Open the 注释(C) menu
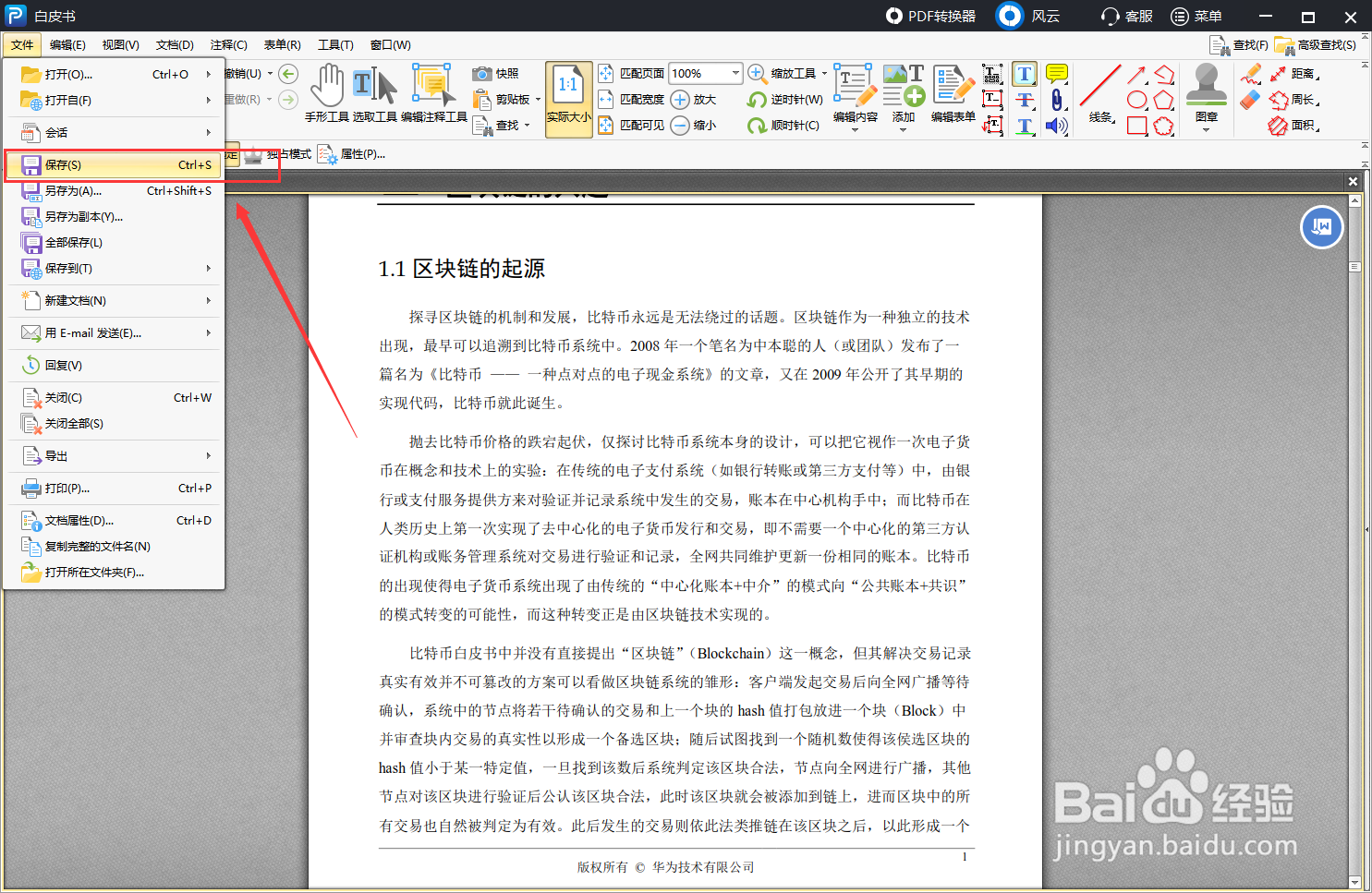This screenshot has width=1372, height=893. click(x=228, y=44)
